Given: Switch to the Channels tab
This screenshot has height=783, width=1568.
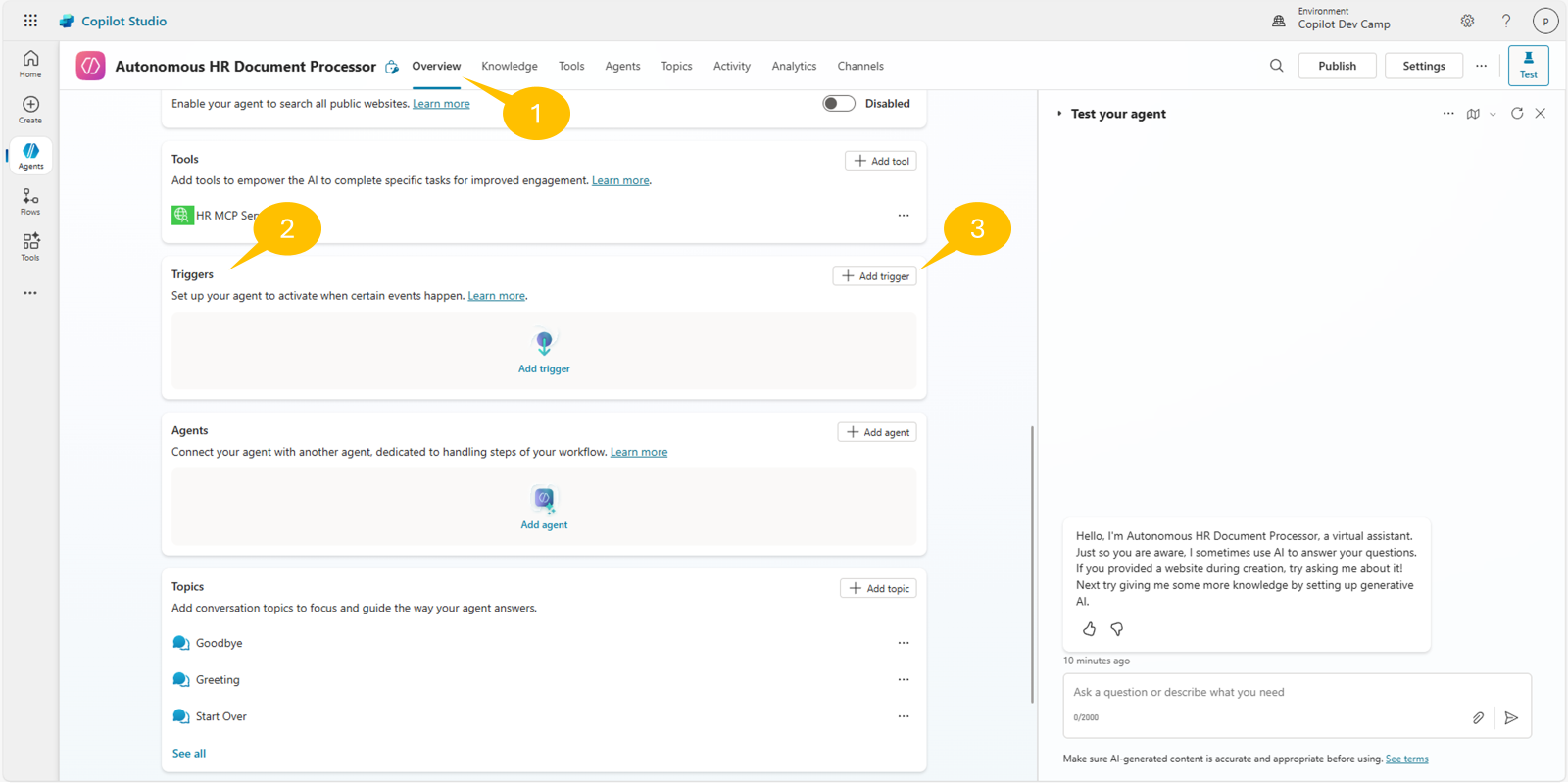Looking at the screenshot, I should (x=860, y=66).
